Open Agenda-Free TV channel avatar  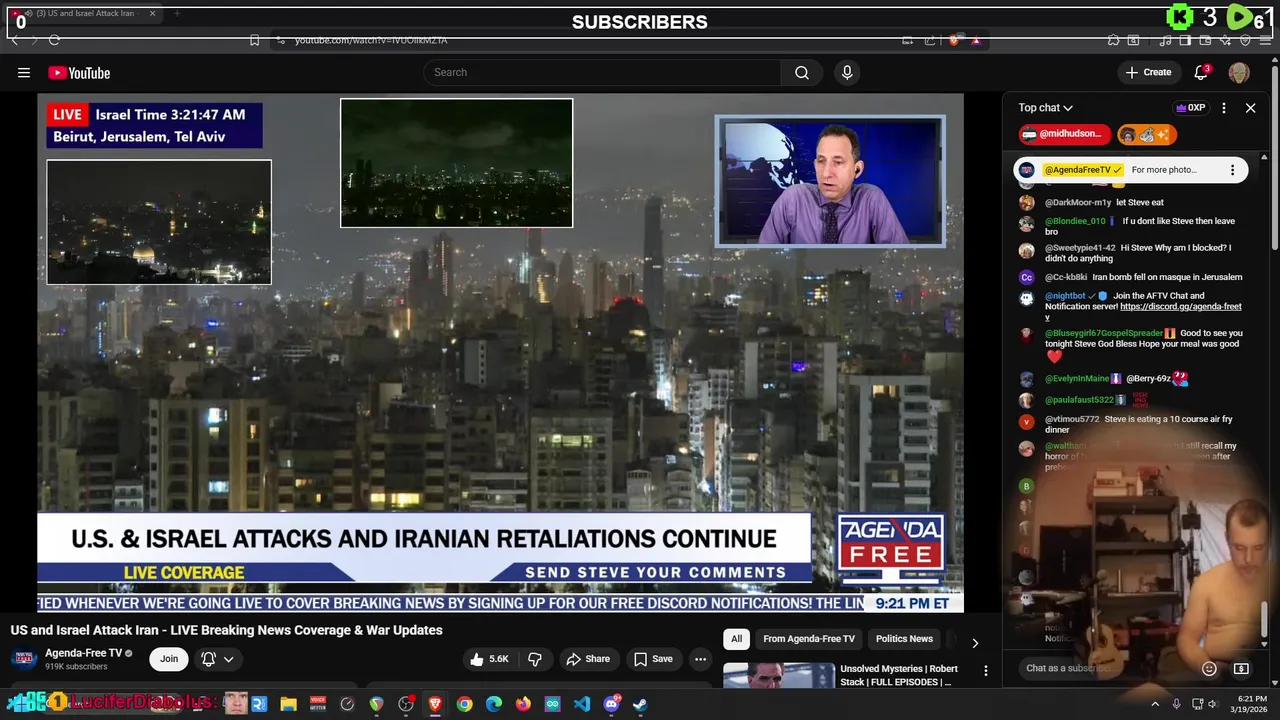coord(25,658)
